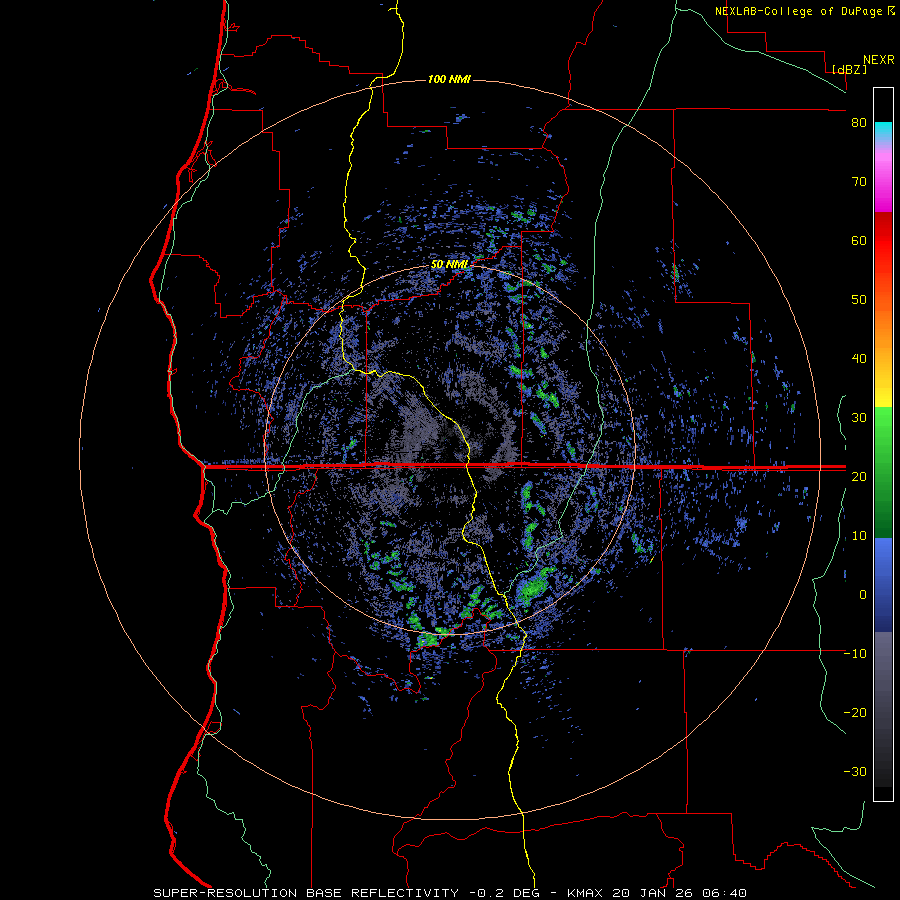Click the [dBZ] unit label
The height and width of the screenshot is (900, 900).
849,70
